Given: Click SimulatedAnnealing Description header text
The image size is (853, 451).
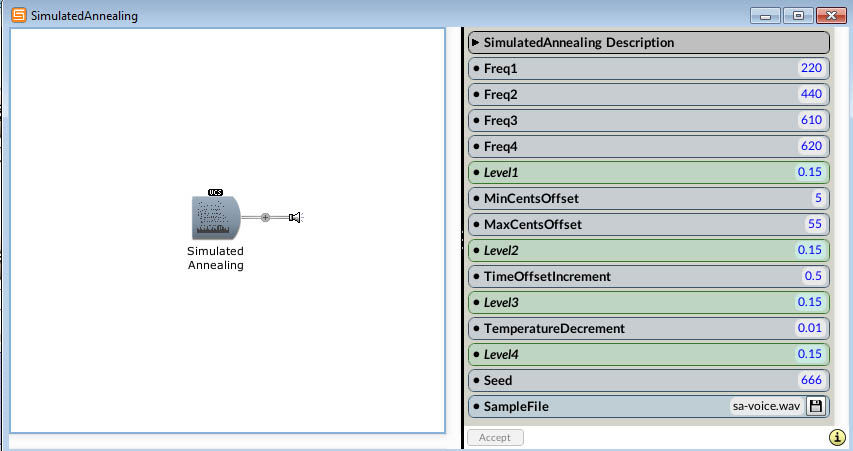Looking at the screenshot, I should click(x=579, y=42).
